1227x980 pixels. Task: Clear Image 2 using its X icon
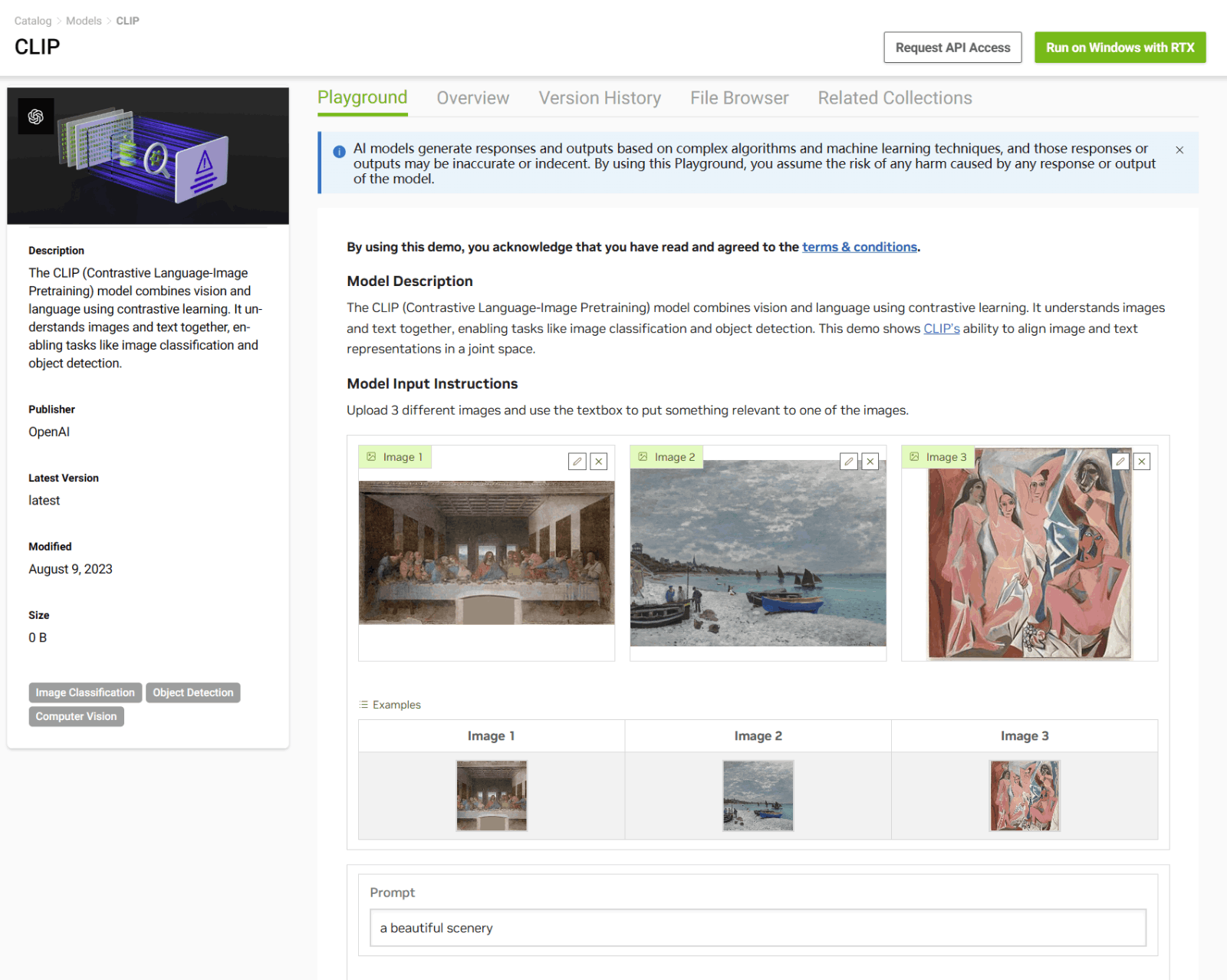coord(870,461)
